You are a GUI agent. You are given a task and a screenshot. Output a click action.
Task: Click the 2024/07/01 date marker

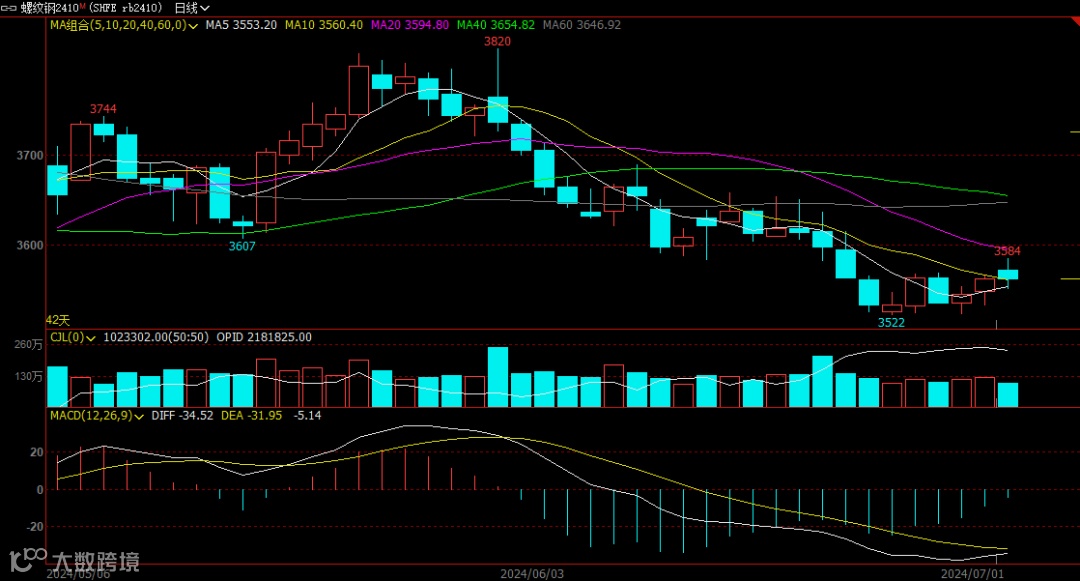973,573
